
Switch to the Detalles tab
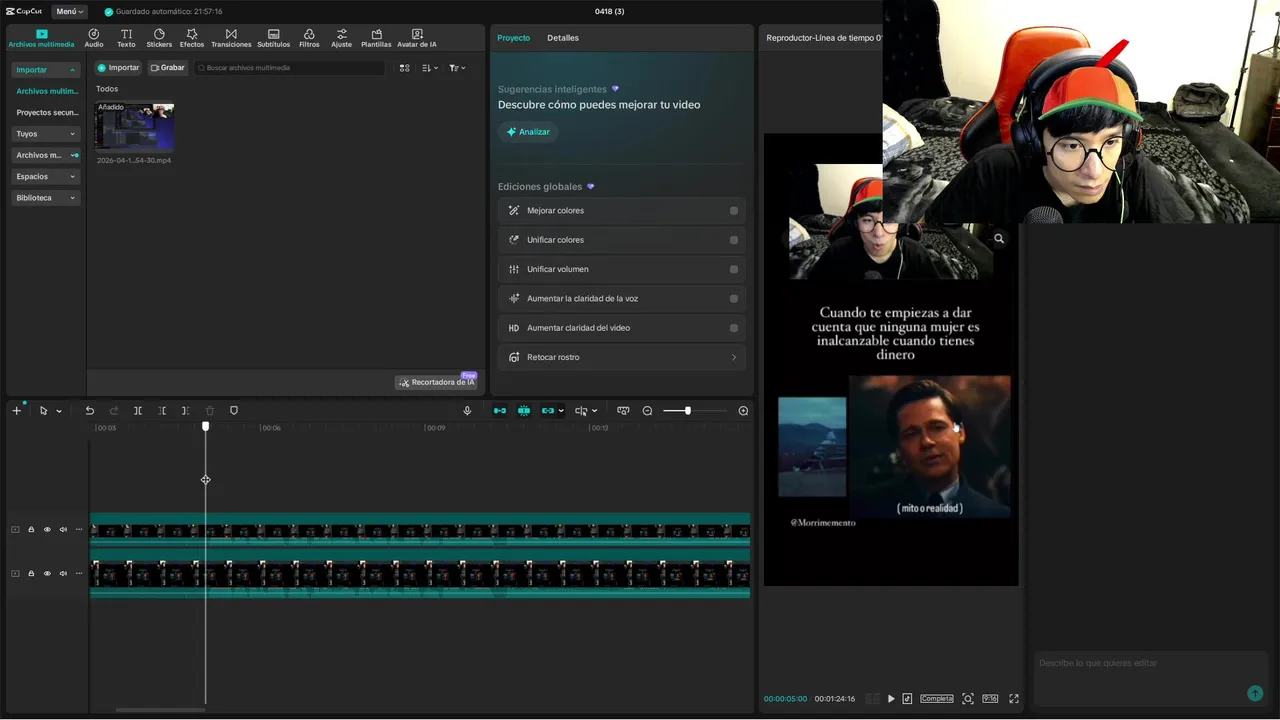coord(563,38)
